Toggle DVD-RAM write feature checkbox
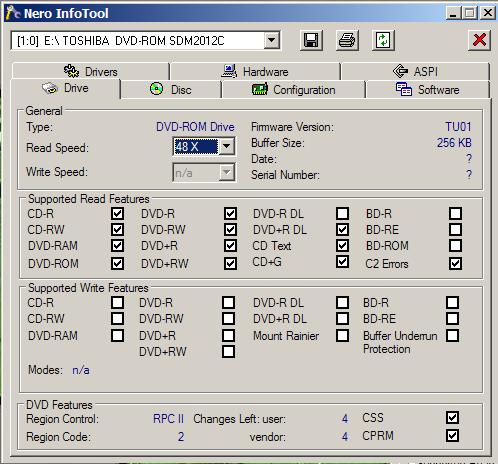This screenshot has height=464, width=498. (117, 335)
